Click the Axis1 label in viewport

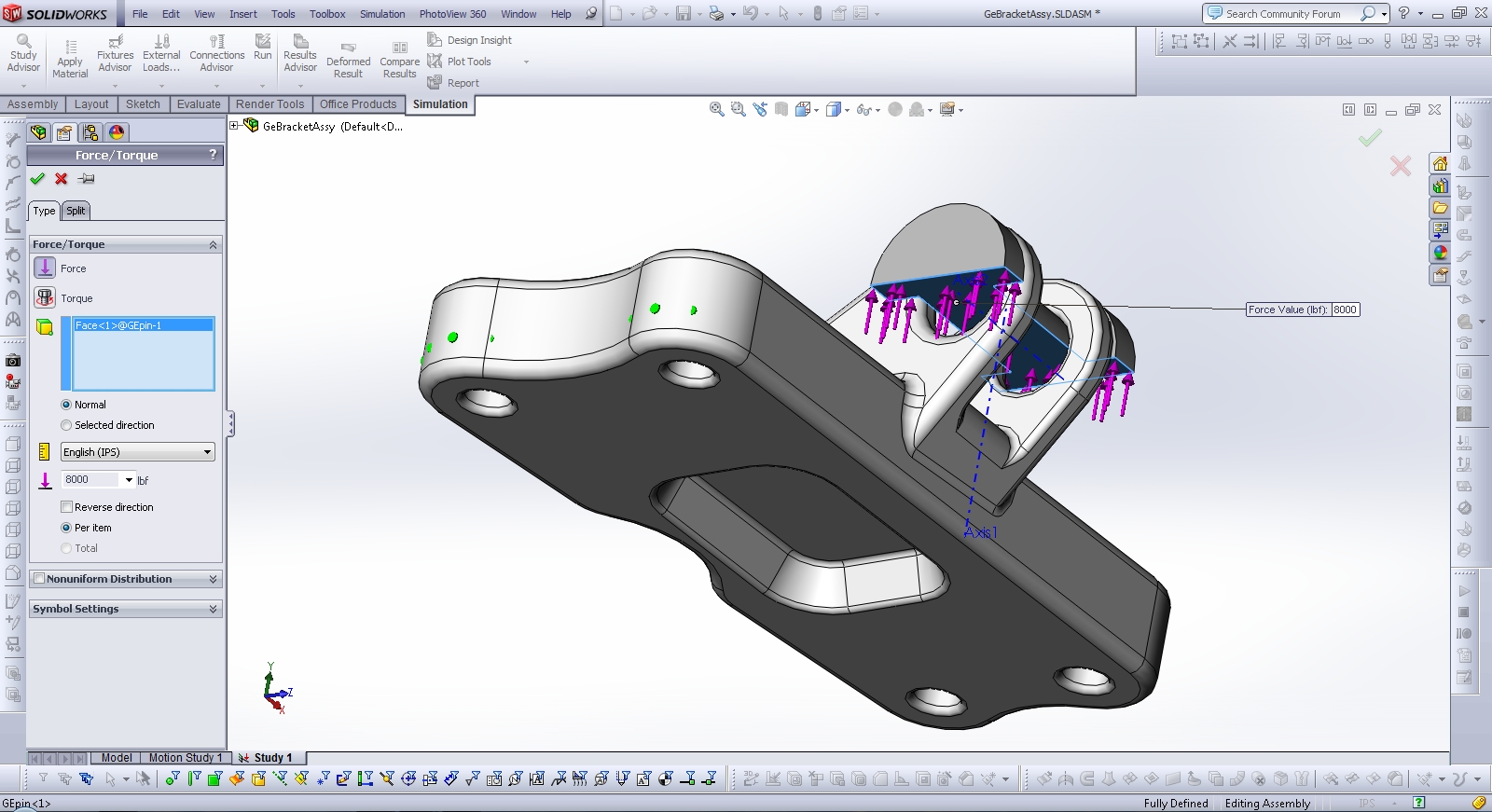pyautogui.click(x=981, y=532)
